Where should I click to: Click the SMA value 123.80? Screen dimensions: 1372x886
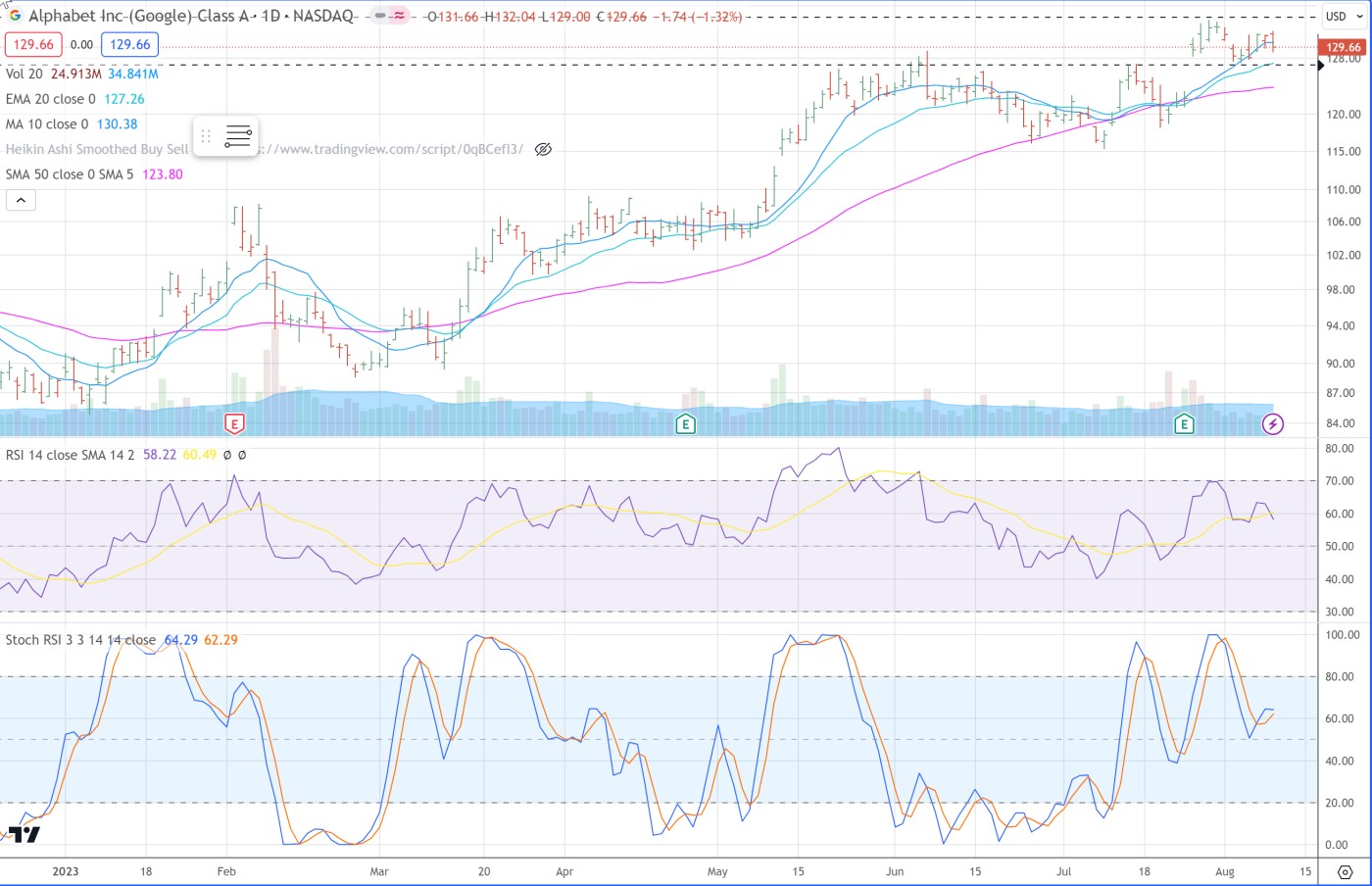coord(163,174)
